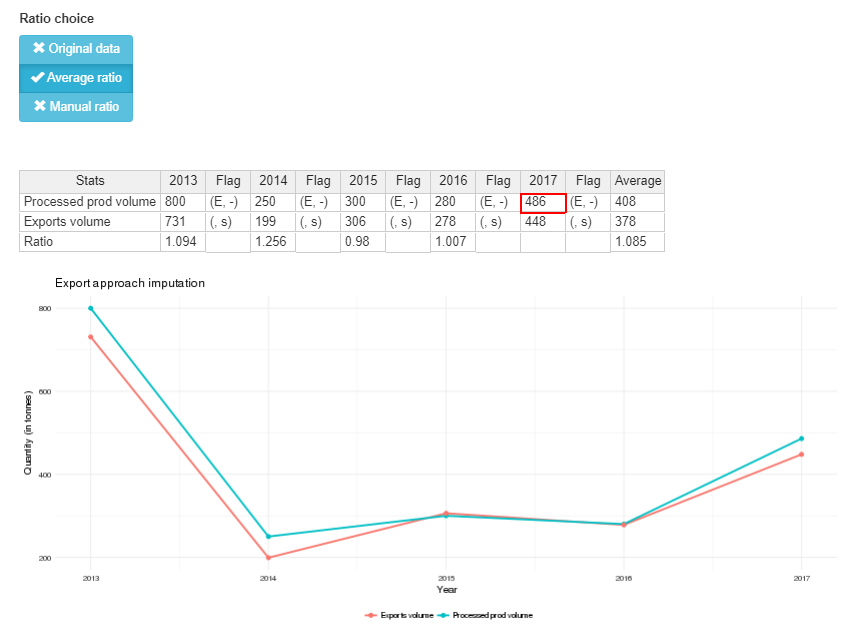
Task: Click the 2013 Processed prod volume chart point
Action: coord(90,308)
